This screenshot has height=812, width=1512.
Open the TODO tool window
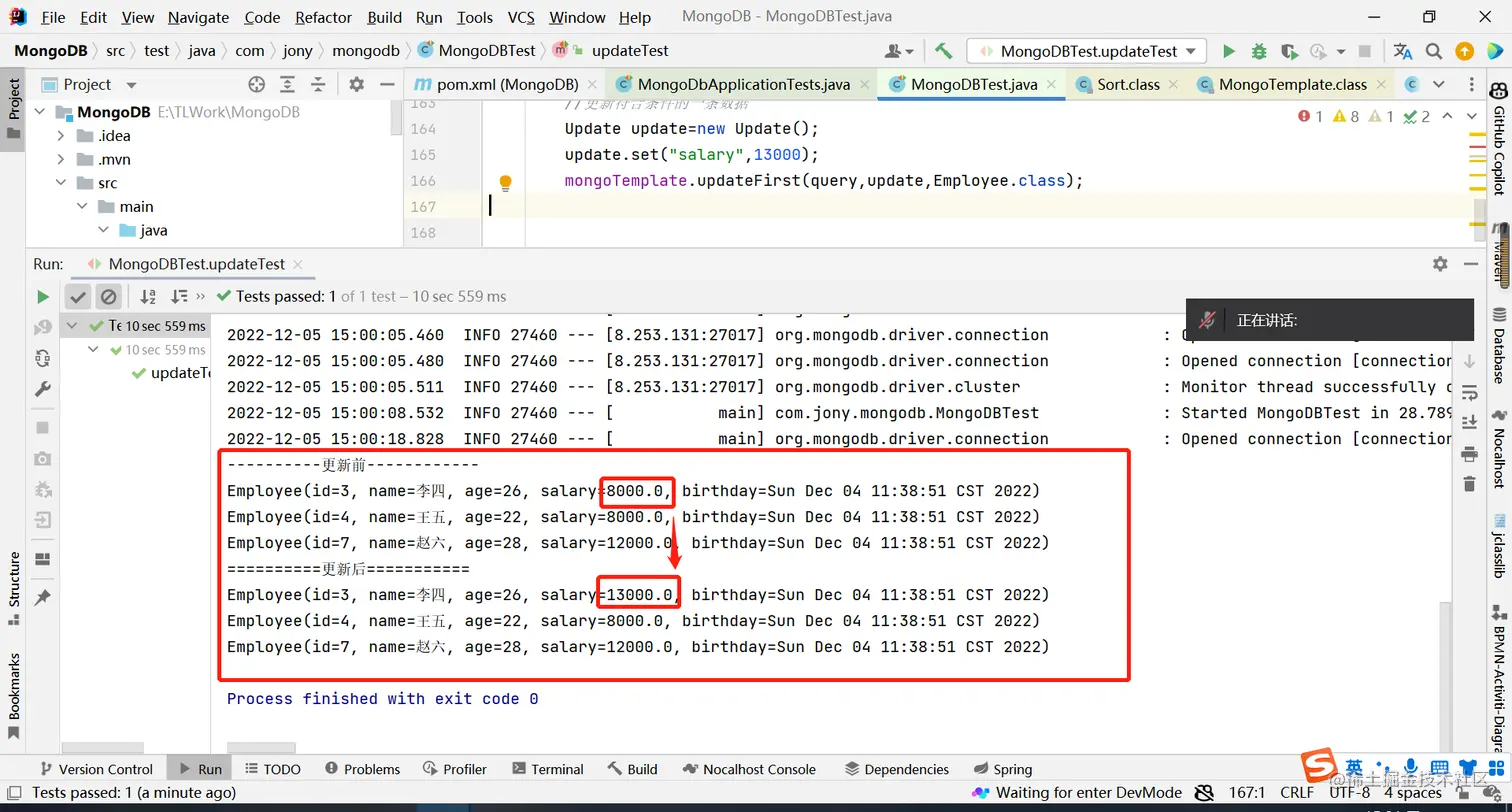pos(272,769)
